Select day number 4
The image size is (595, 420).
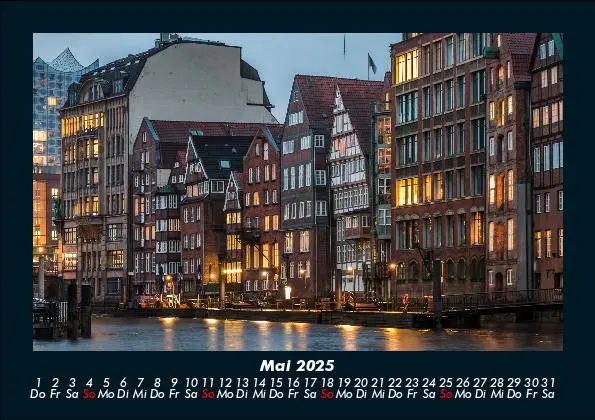pyautogui.click(x=89, y=382)
